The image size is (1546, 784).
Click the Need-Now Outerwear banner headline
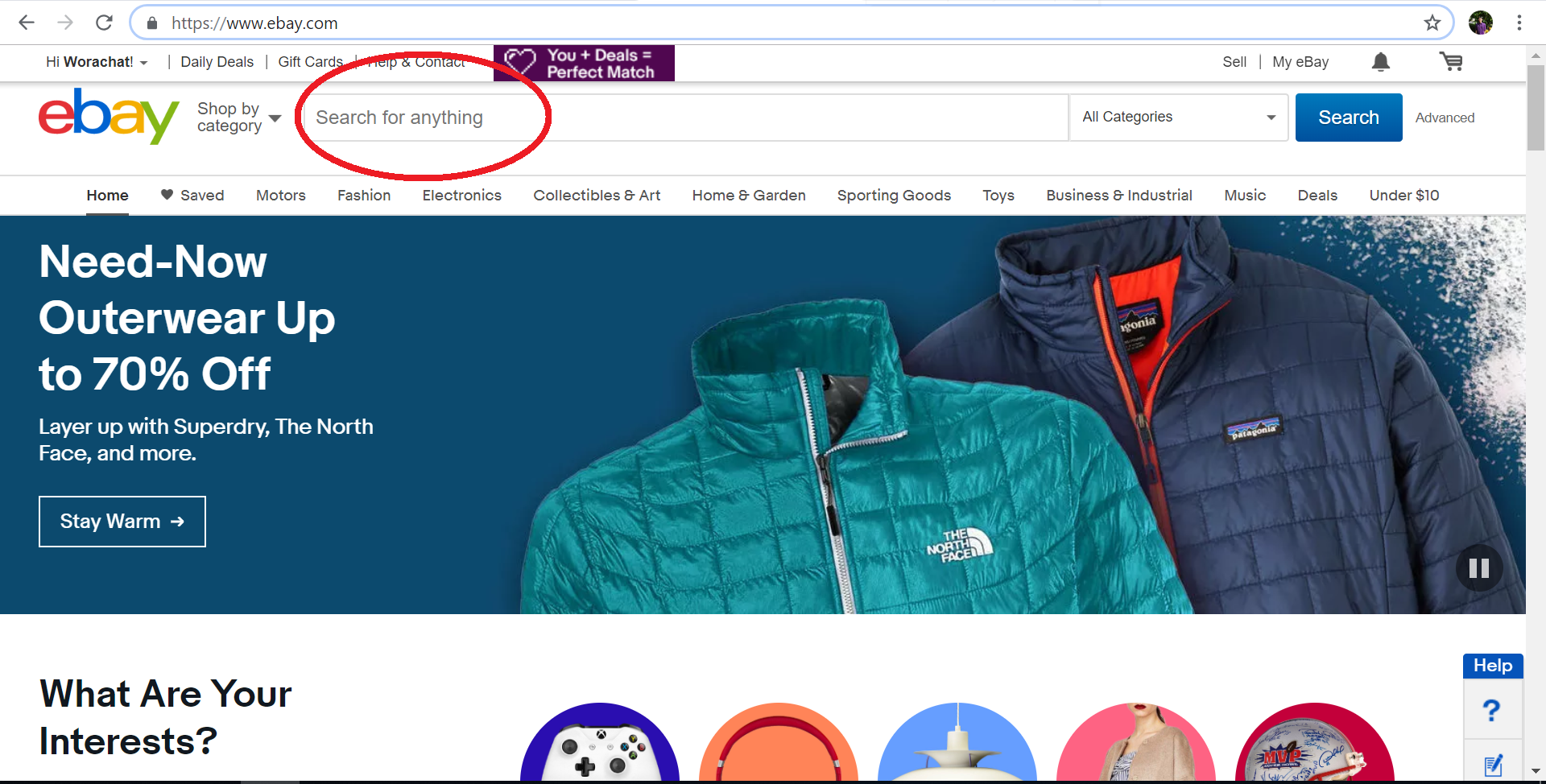pyautogui.click(x=187, y=318)
